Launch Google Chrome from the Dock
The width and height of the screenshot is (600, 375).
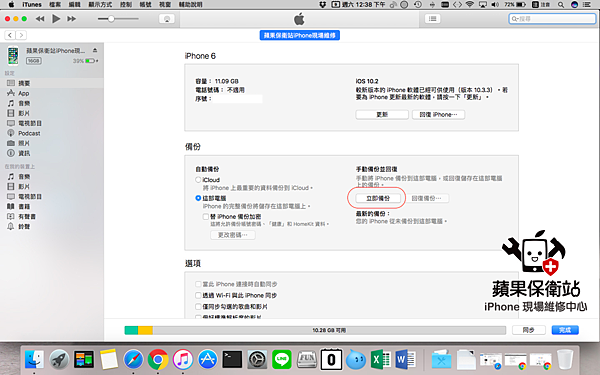point(158,360)
